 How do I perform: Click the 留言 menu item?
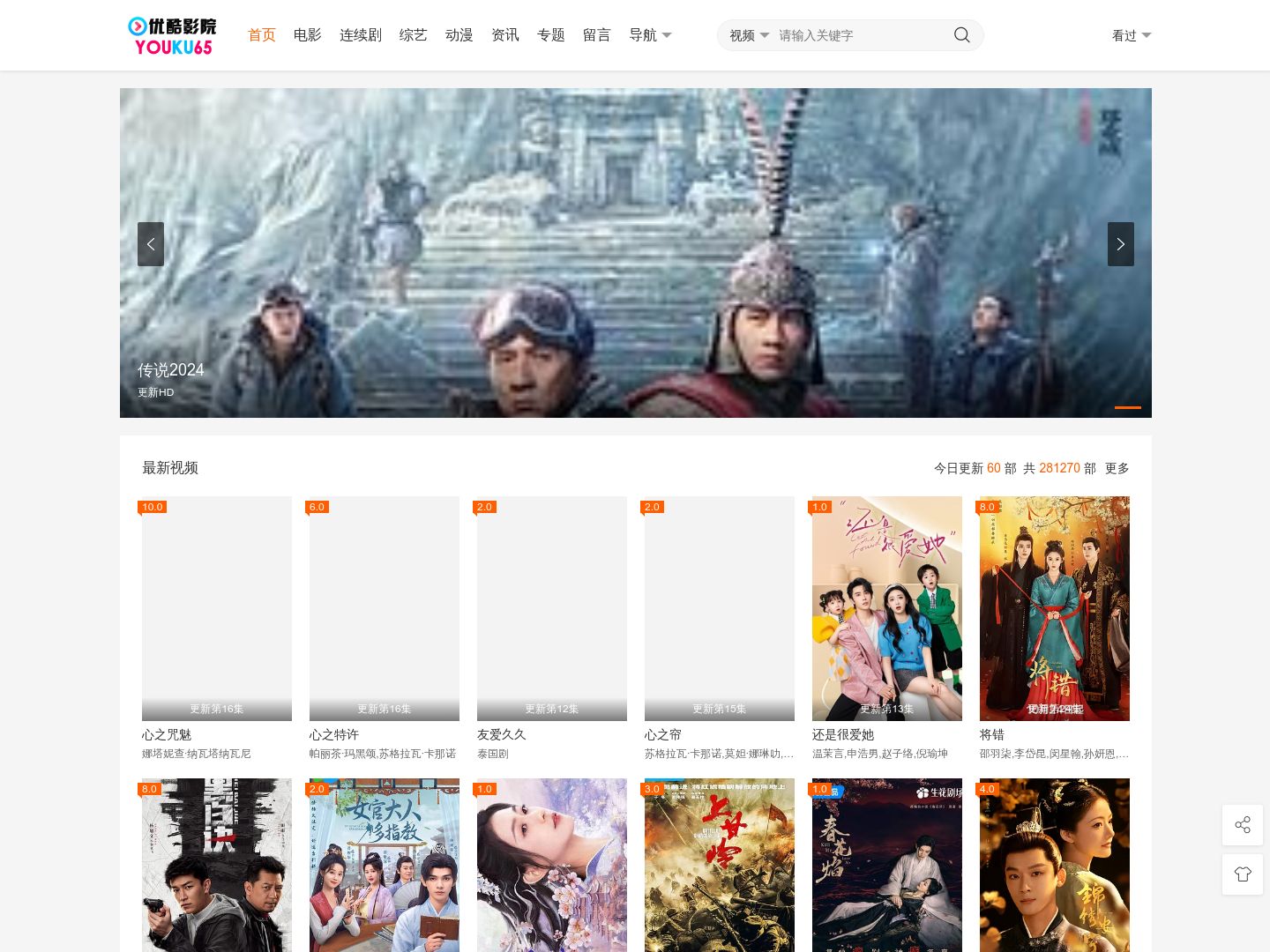pyautogui.click(x=597, y=35)
